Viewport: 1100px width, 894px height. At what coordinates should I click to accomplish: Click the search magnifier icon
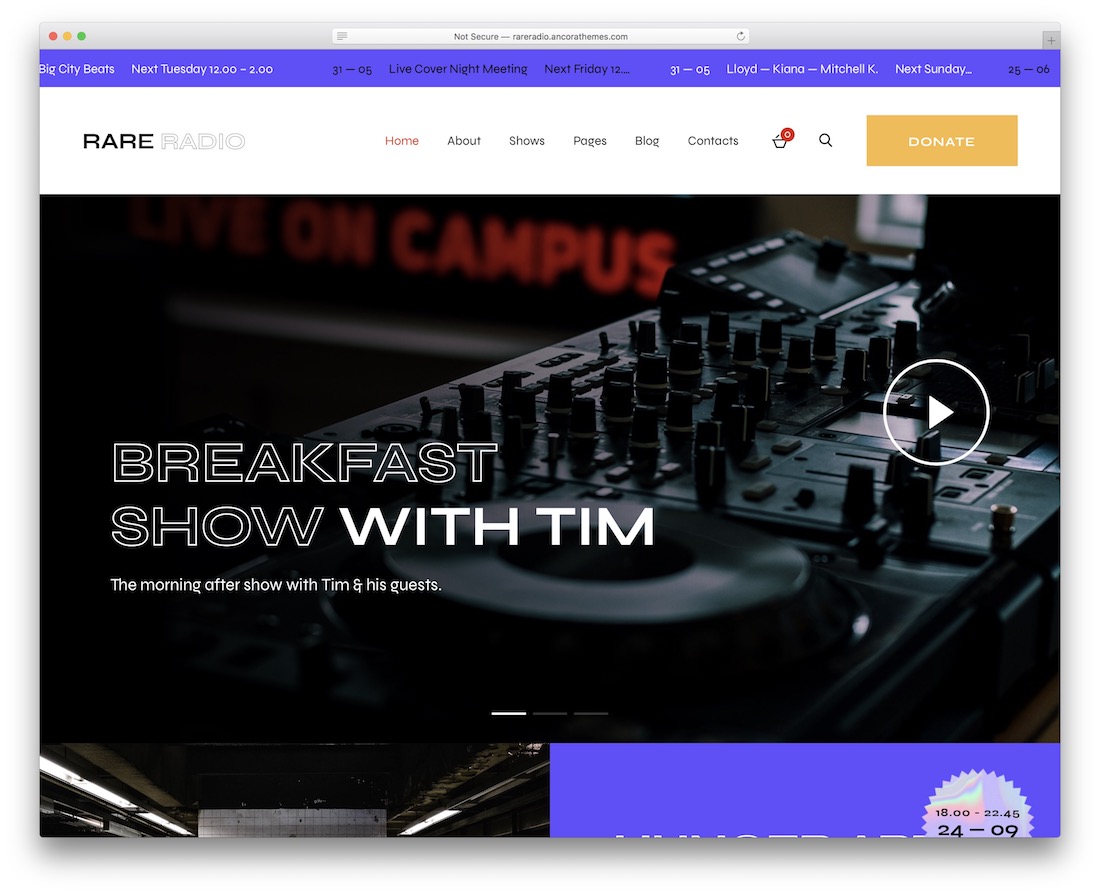tap(826, 140)
